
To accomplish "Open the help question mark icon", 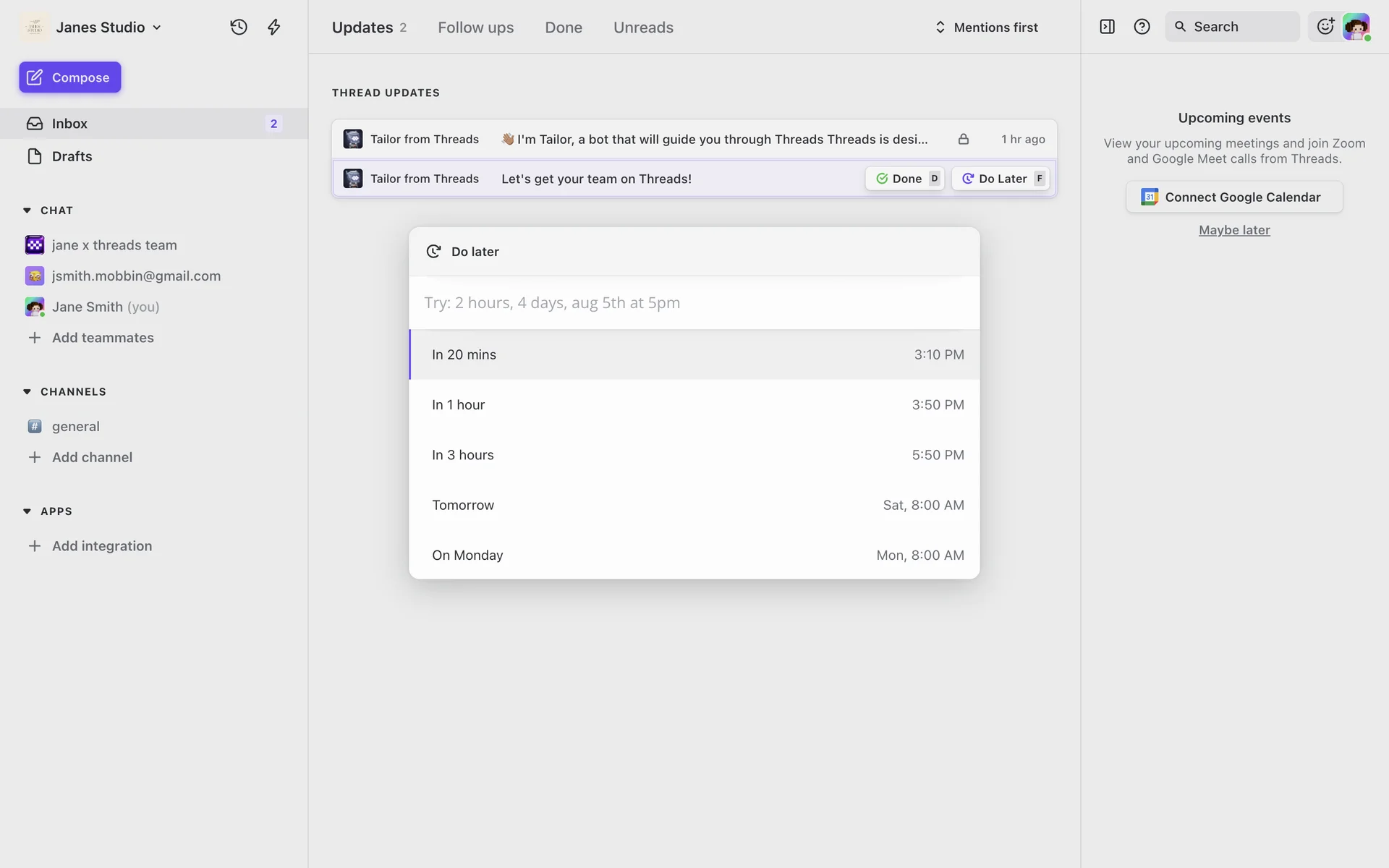I will 1142,27.
